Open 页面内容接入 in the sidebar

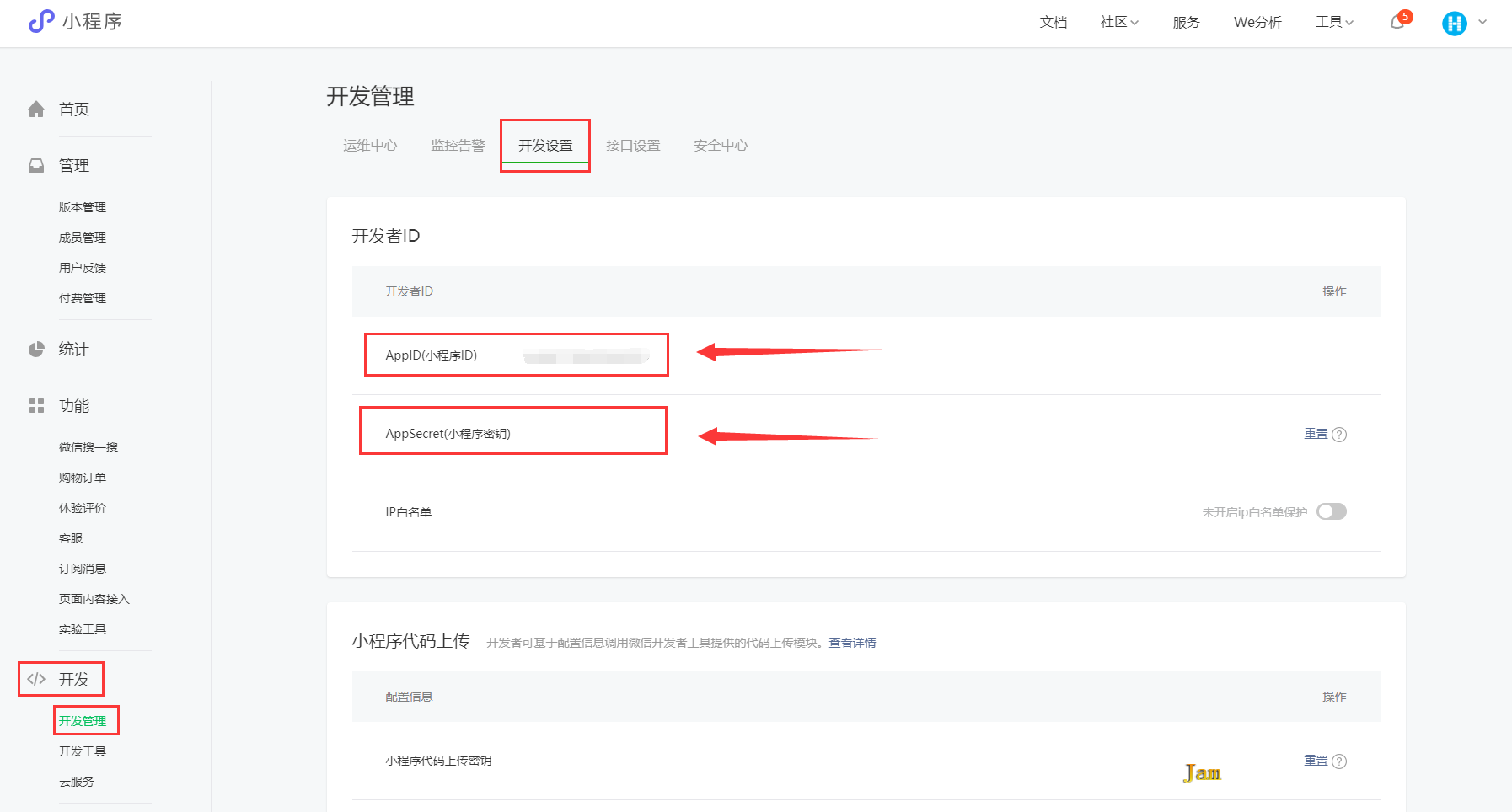pyautogui.click(x=94, y=599)
